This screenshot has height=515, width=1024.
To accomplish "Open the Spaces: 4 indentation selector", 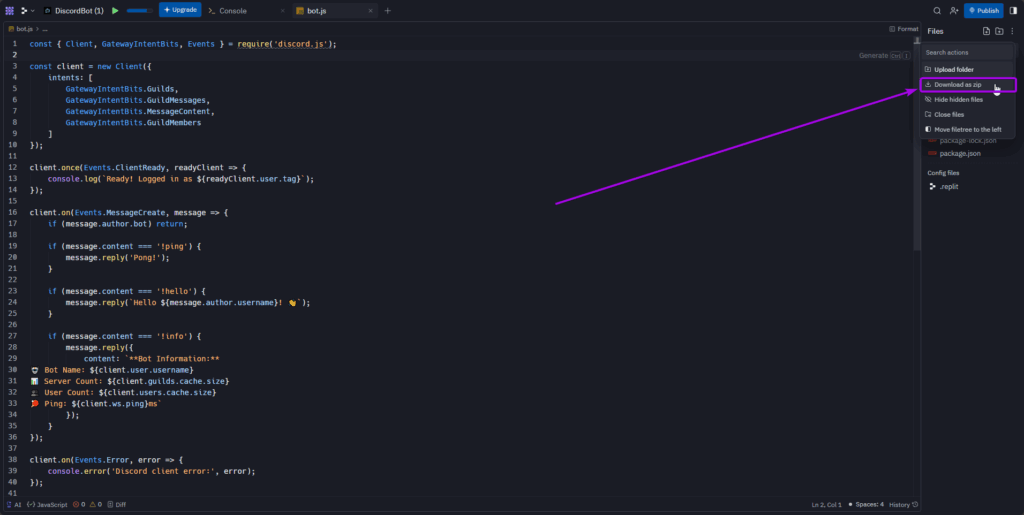I will tap(866, 505).
